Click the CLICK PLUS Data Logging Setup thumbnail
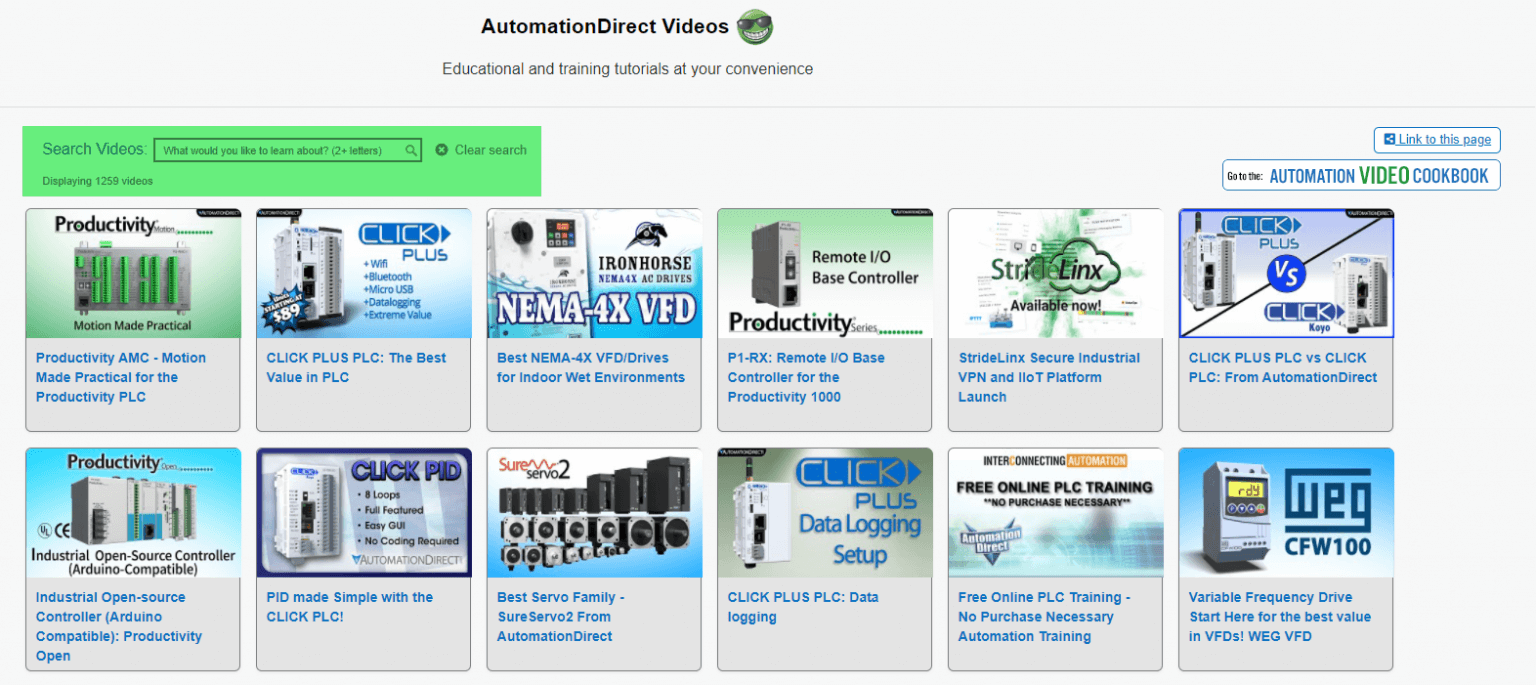This screenshot has width=1536, height=685. [824, 512]
